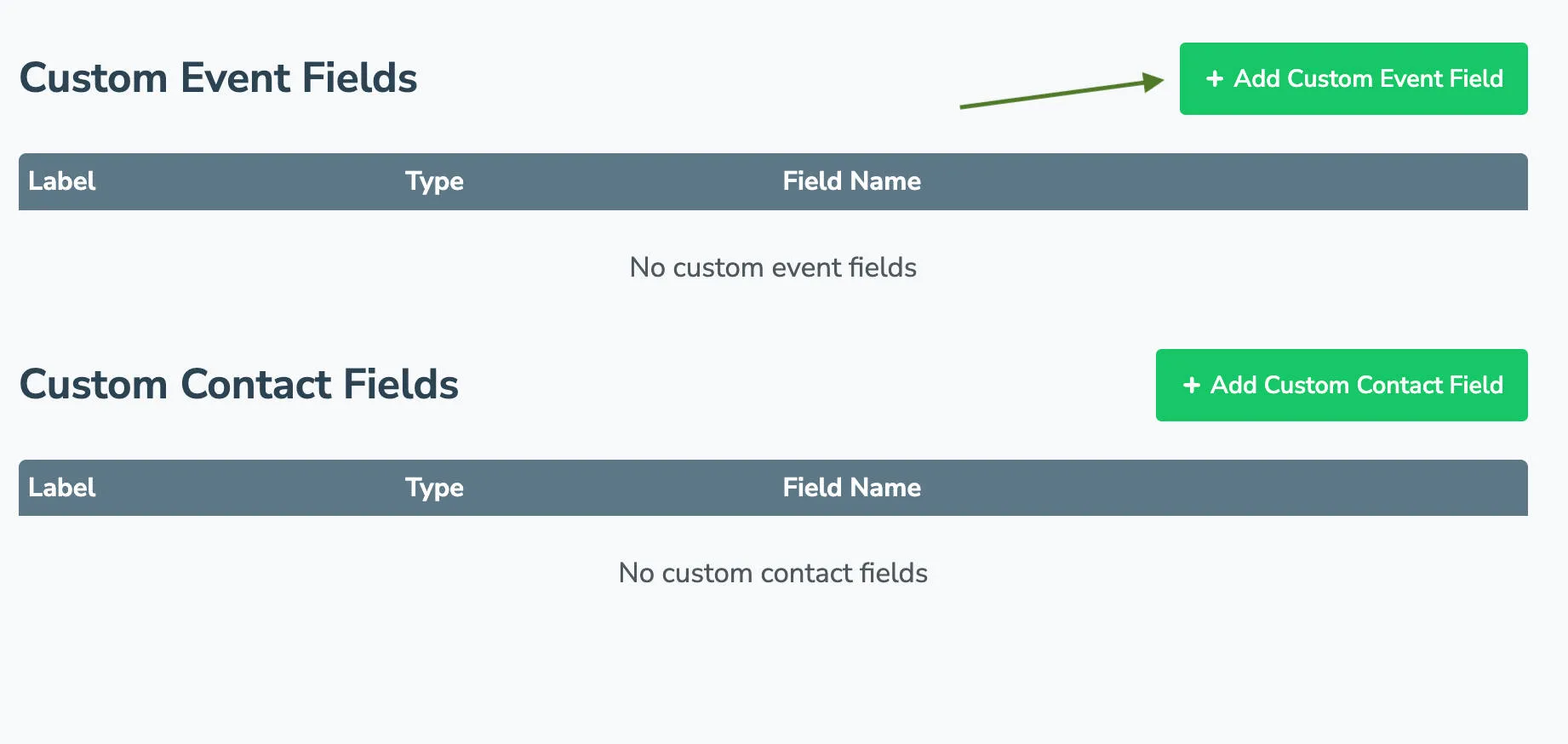Screen dimensions: 1568x744
Task: Select the Type column header in event fields
Action: click(x=433, y=181)
